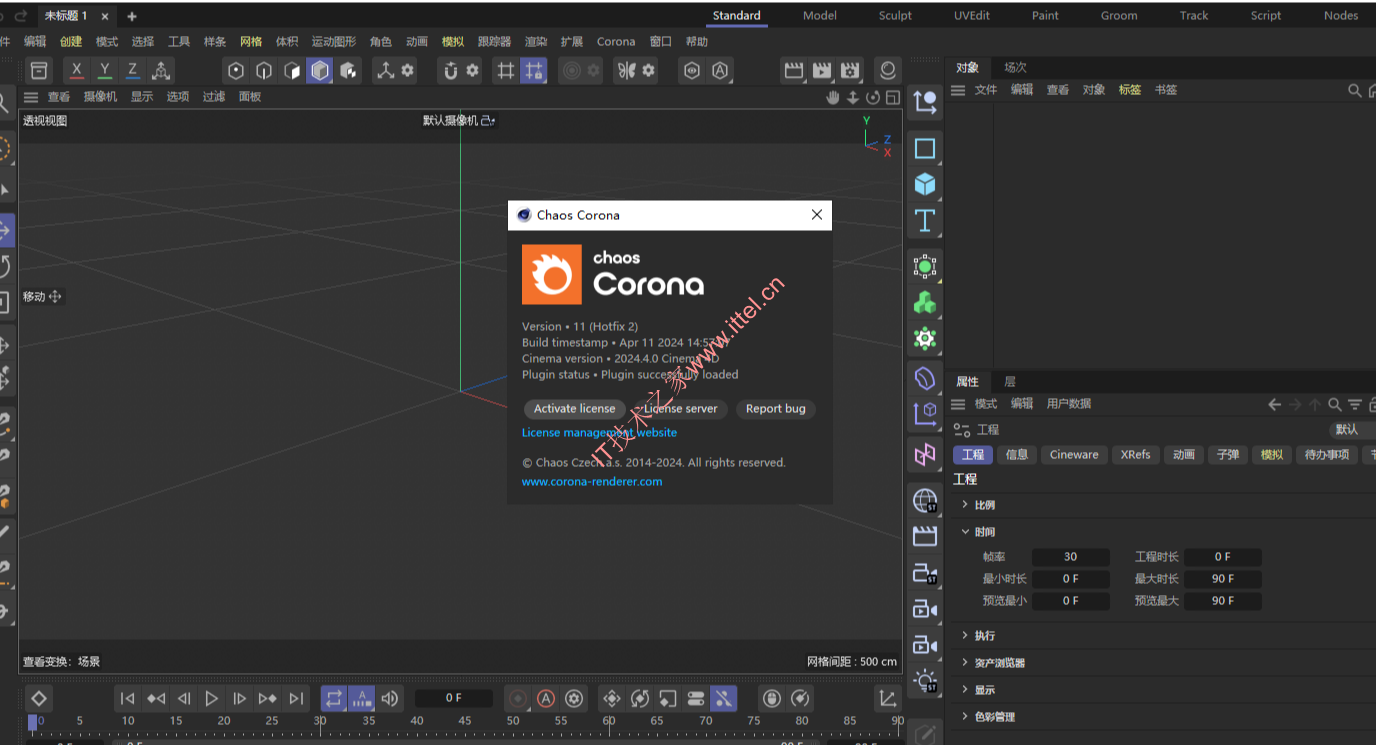1376x745 pixels.
Task: Click Go to End playback button
Action: 296,698
